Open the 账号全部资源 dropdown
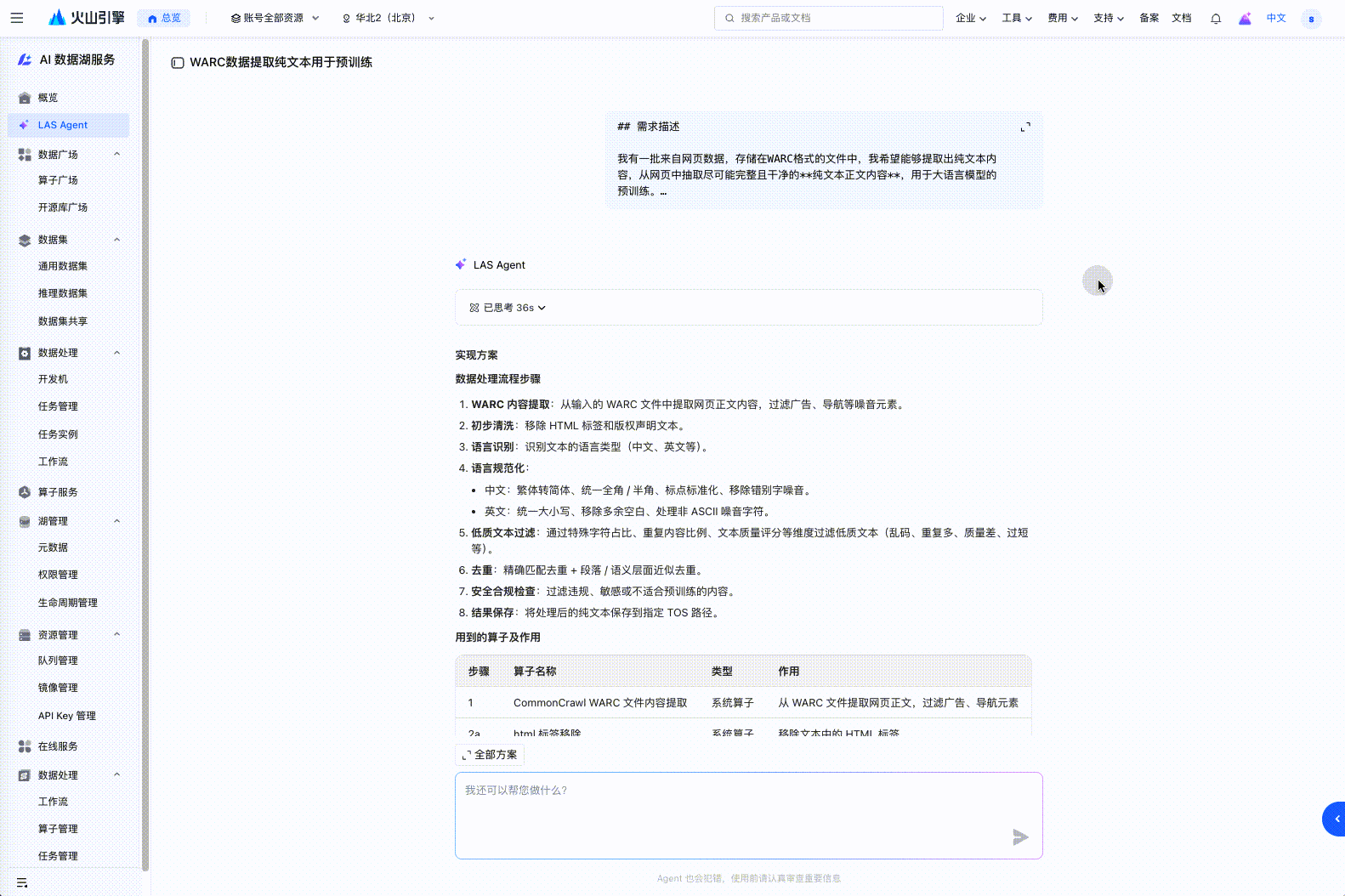Screen dimensions: 1345x896 coord(275,18)
